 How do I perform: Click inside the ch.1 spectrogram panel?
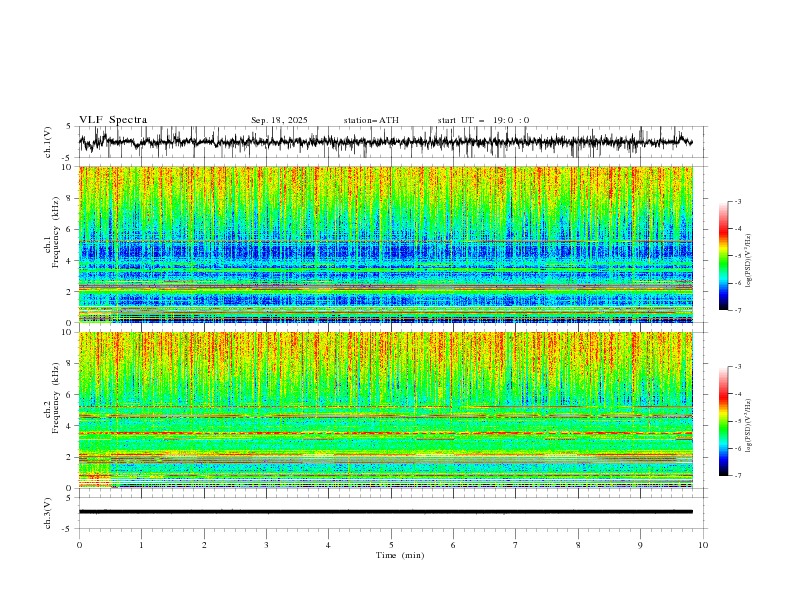385,244
